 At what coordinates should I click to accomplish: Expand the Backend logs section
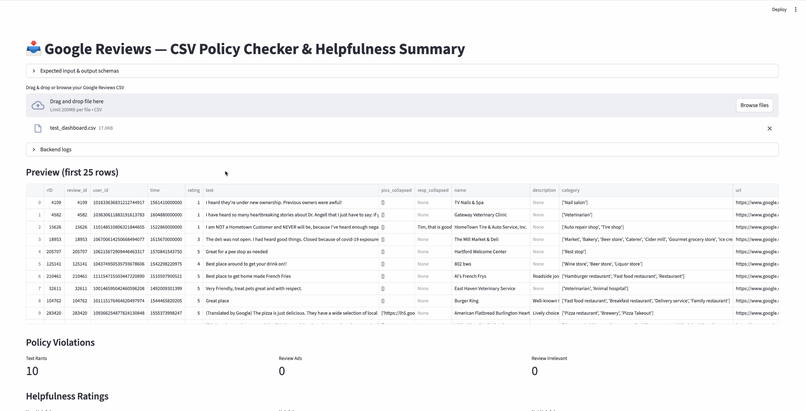402,150
